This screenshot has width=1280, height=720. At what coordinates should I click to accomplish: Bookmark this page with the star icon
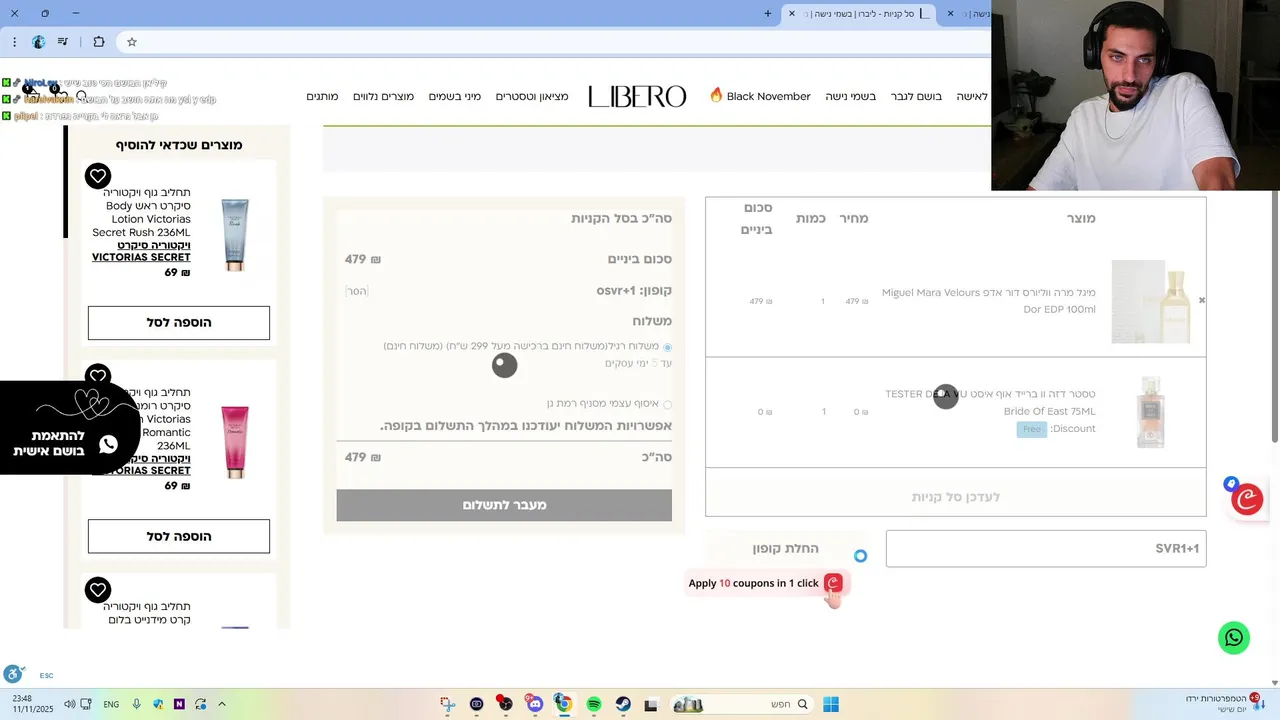click(x=131, y=42)
